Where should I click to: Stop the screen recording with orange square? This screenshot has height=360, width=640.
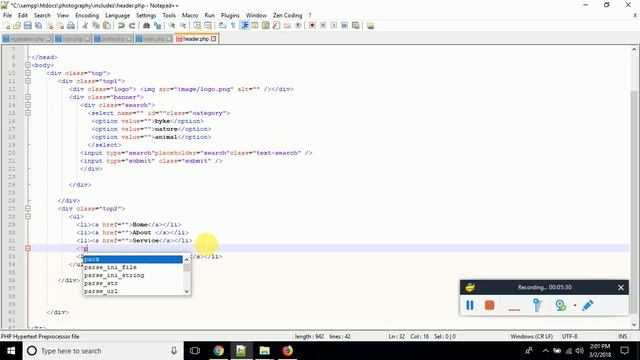489,305
